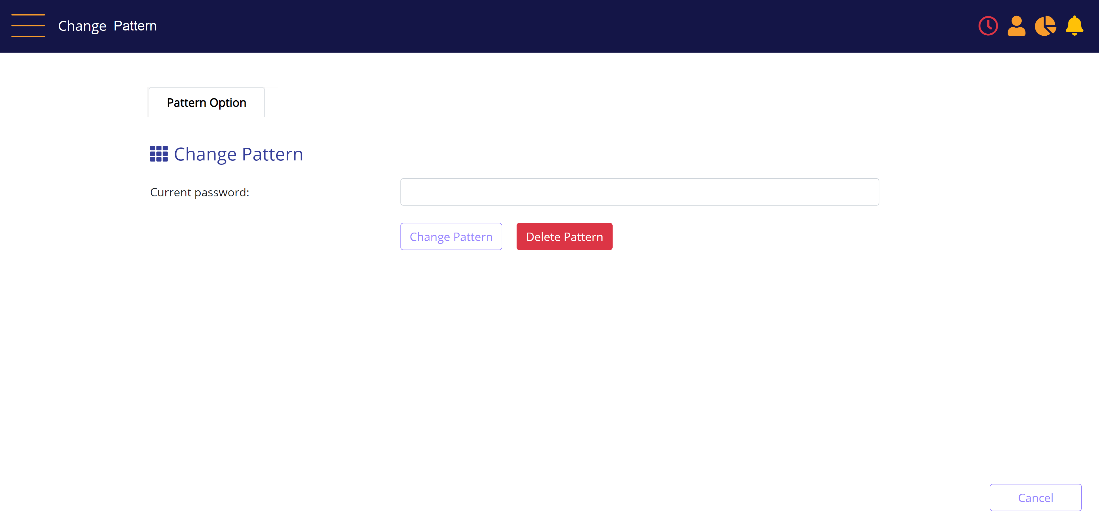Click the red clock icon

coord(988,26)
